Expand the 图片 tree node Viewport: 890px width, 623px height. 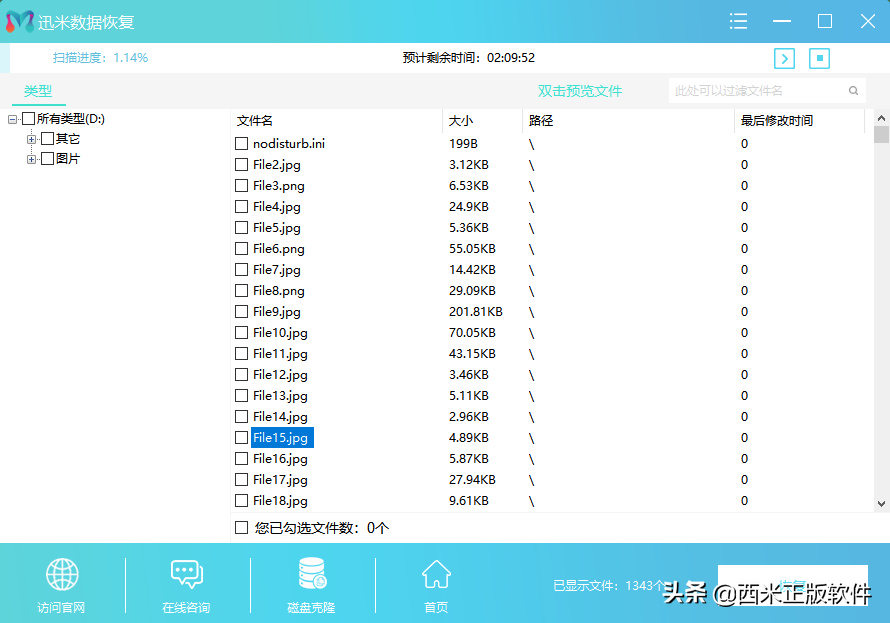[x=31, y=159]
